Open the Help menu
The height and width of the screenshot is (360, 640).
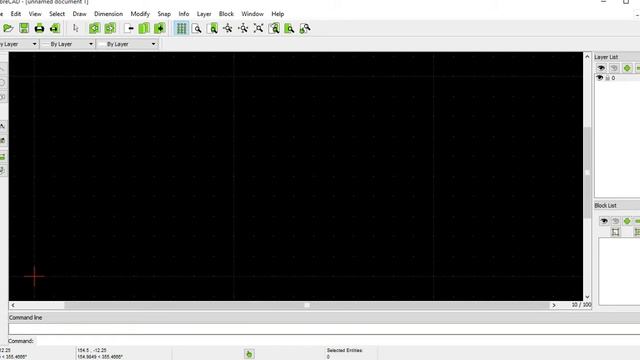[278, 14]
